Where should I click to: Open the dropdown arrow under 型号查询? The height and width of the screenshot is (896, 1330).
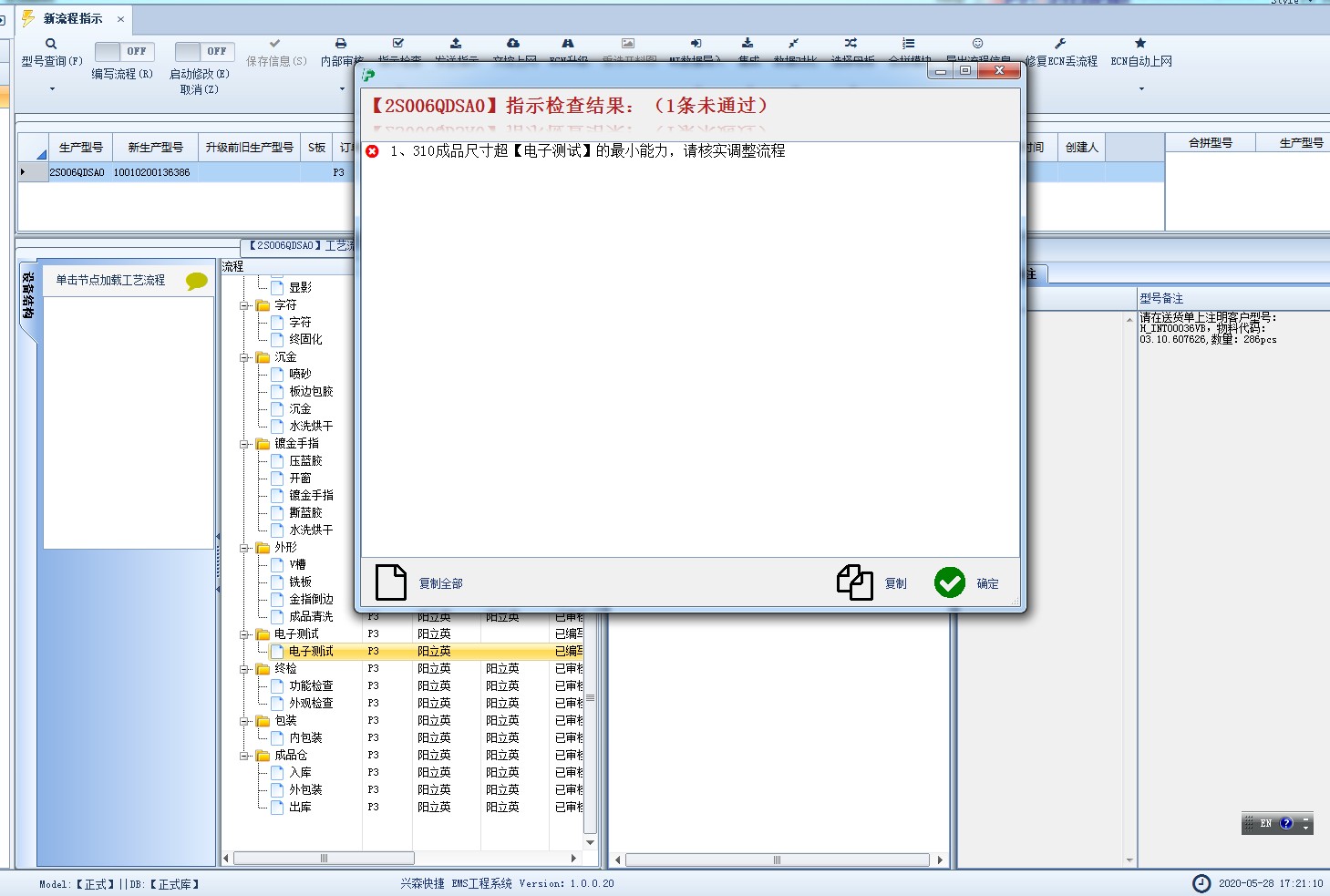click(x=52, y=89)
